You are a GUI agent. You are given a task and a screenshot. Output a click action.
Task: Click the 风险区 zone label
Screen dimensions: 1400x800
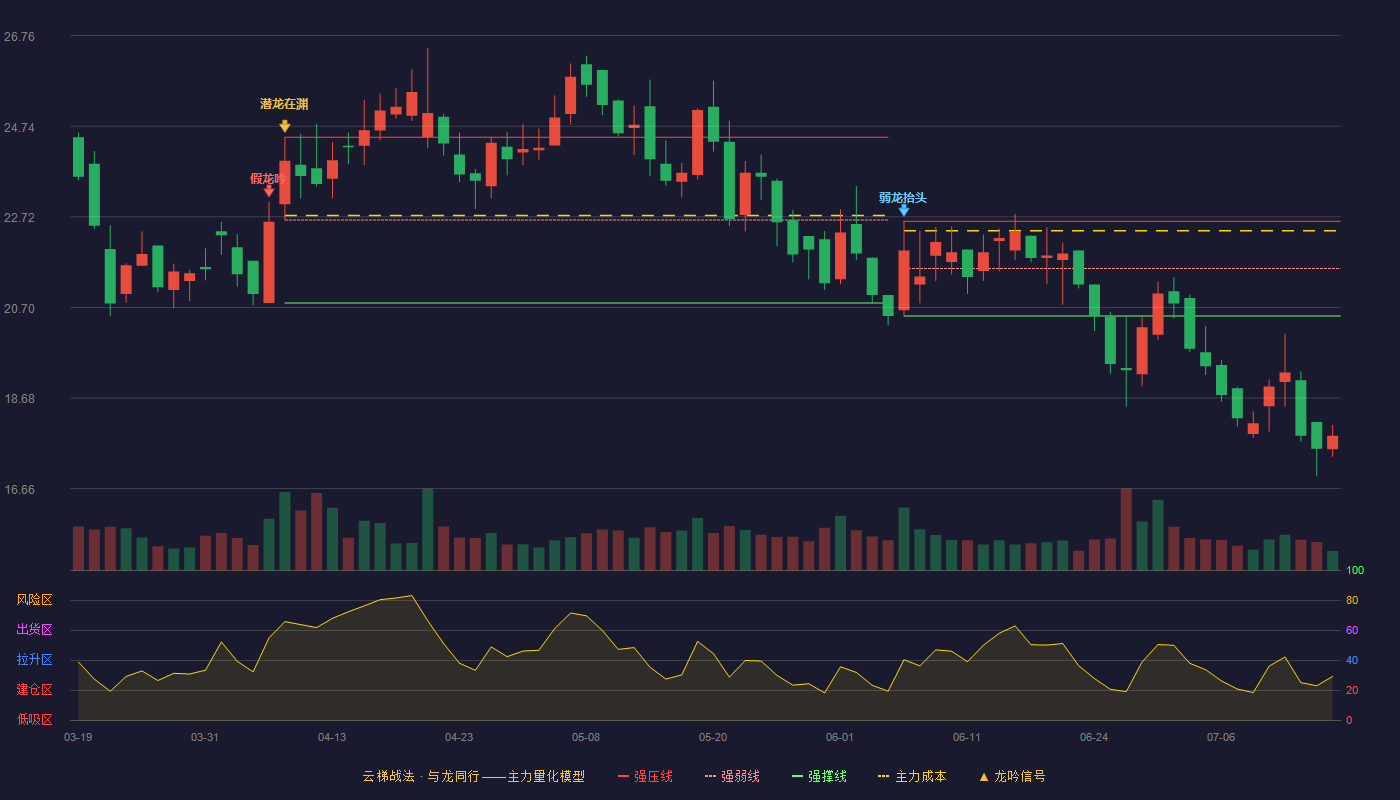pos(34,600)
